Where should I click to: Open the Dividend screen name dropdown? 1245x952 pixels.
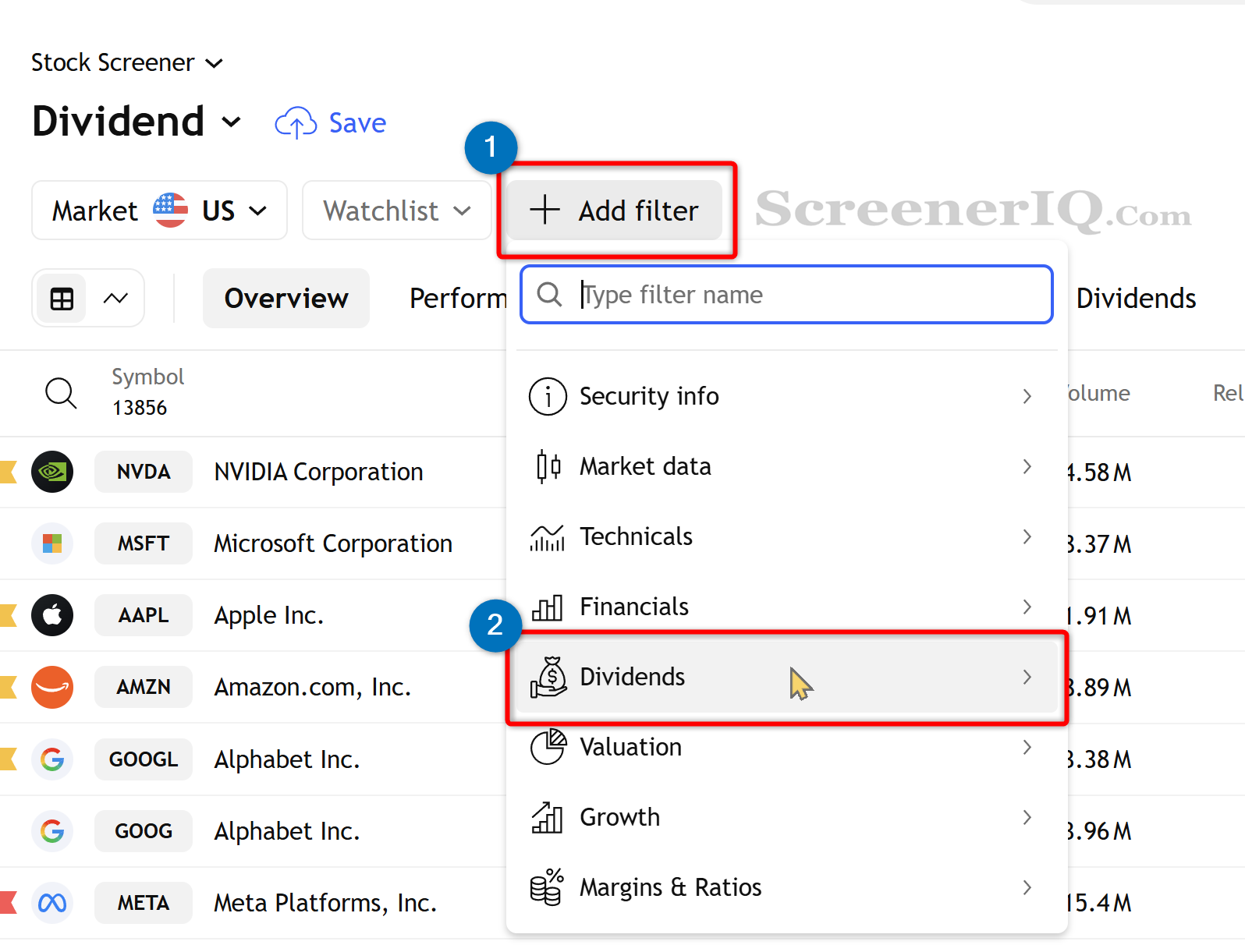(x=137, y=122)
